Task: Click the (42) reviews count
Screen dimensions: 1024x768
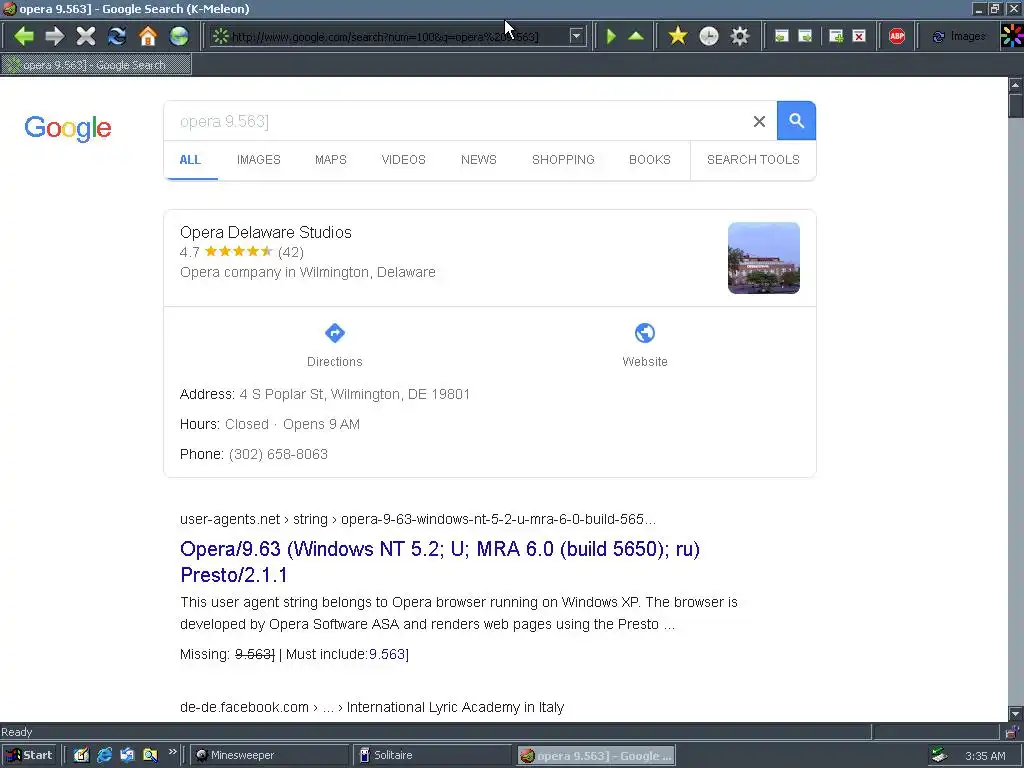Action: (x=291, y=252)
